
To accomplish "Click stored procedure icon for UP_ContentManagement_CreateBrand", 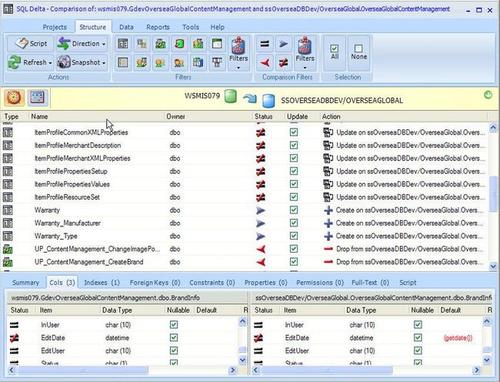I will [8, 262].
